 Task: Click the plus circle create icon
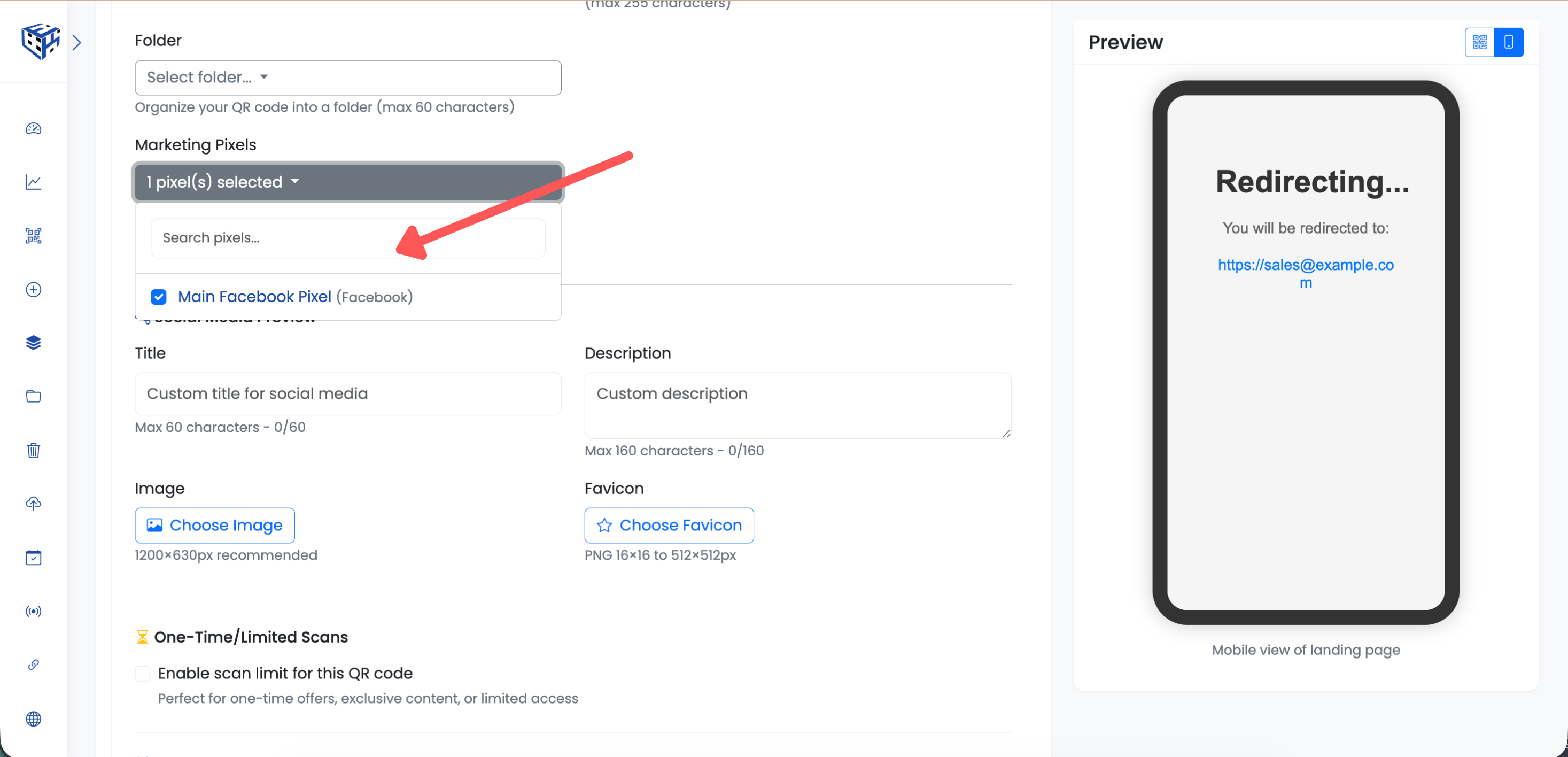coord(34,289)
